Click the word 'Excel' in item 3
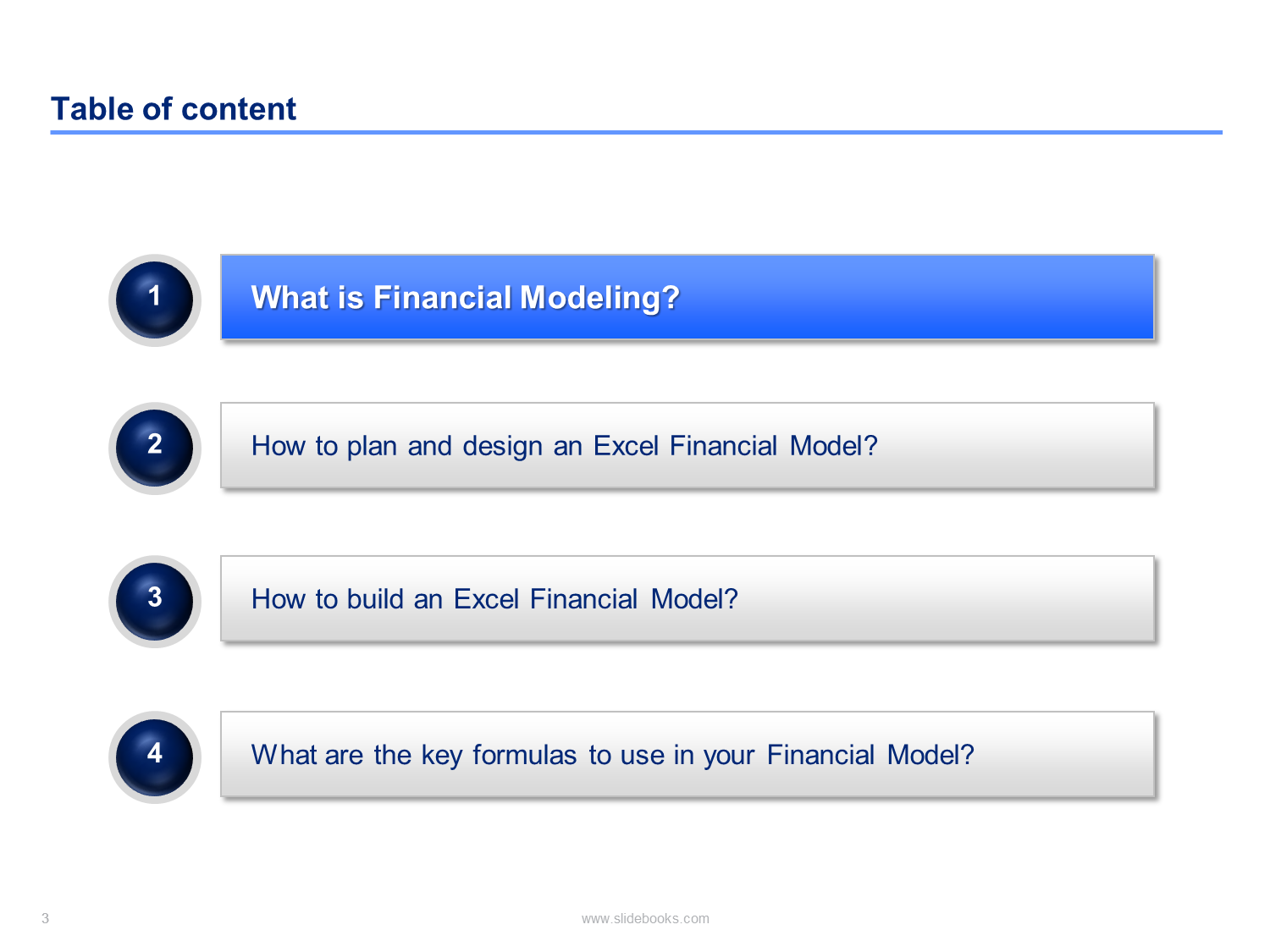Viewport: 1270px width, 952px height. point(486,599)
